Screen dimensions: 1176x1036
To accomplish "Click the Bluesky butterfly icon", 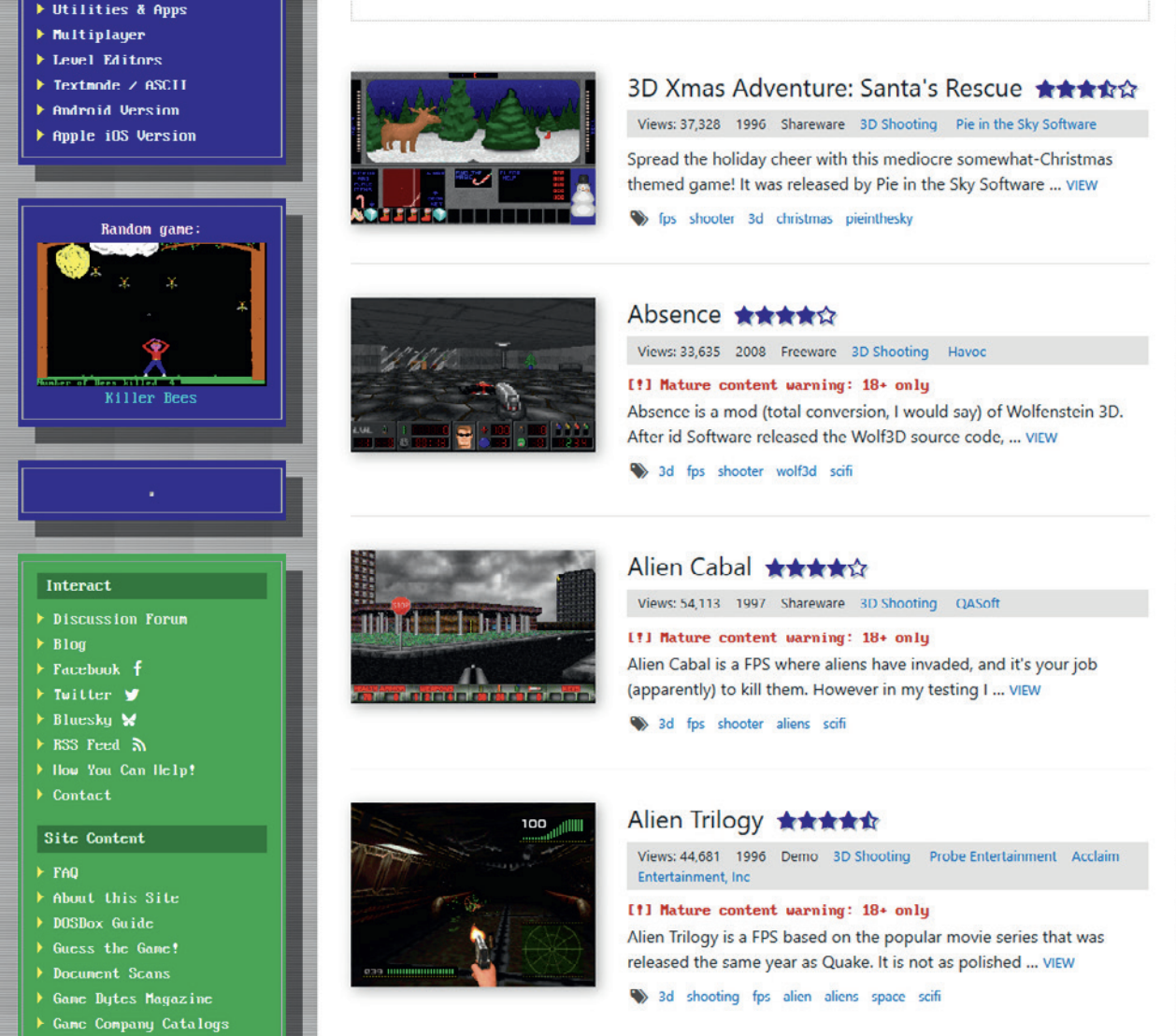I will [129, 720].
